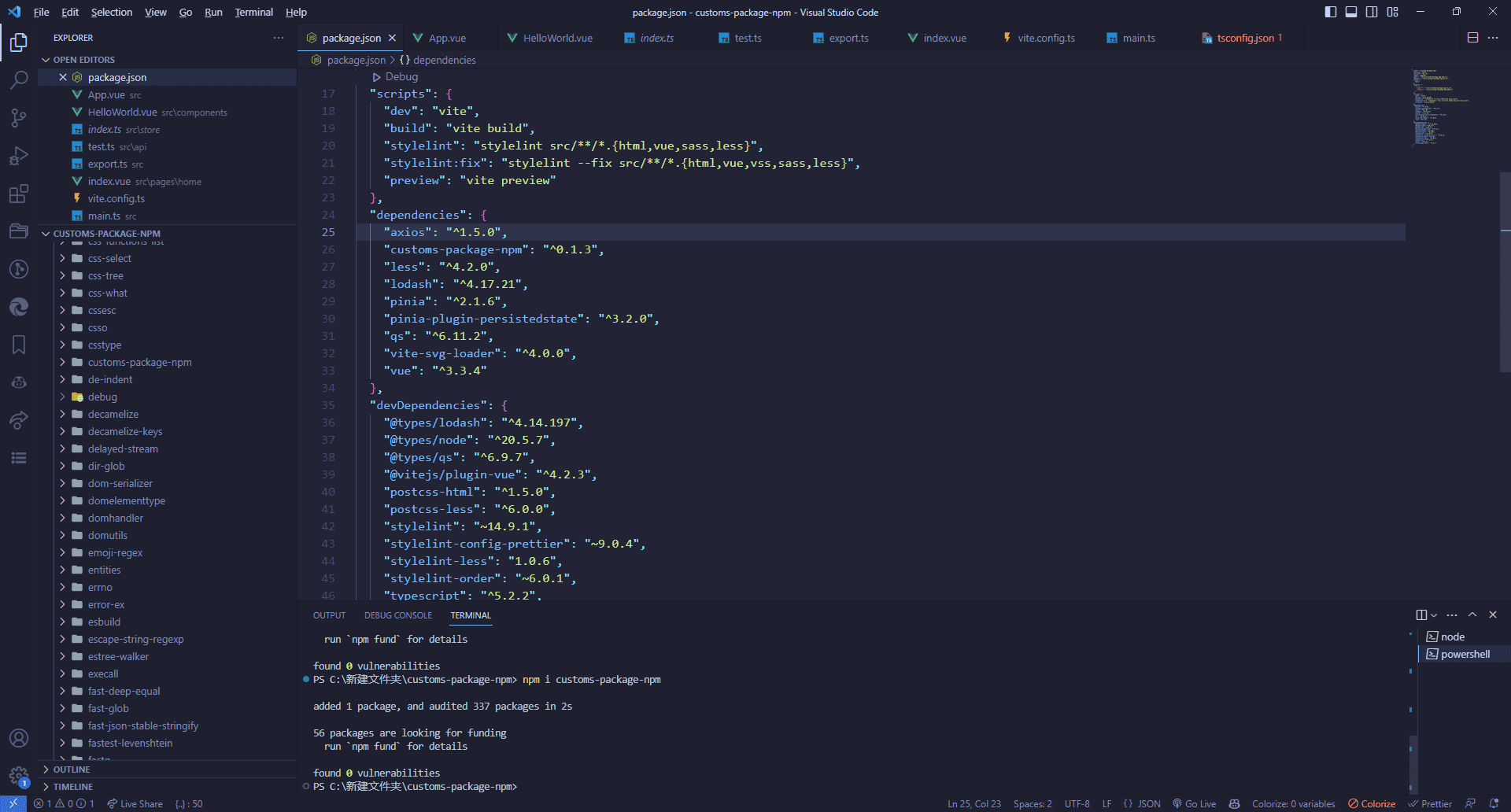Open the Extensions view icon

point(19,194)
